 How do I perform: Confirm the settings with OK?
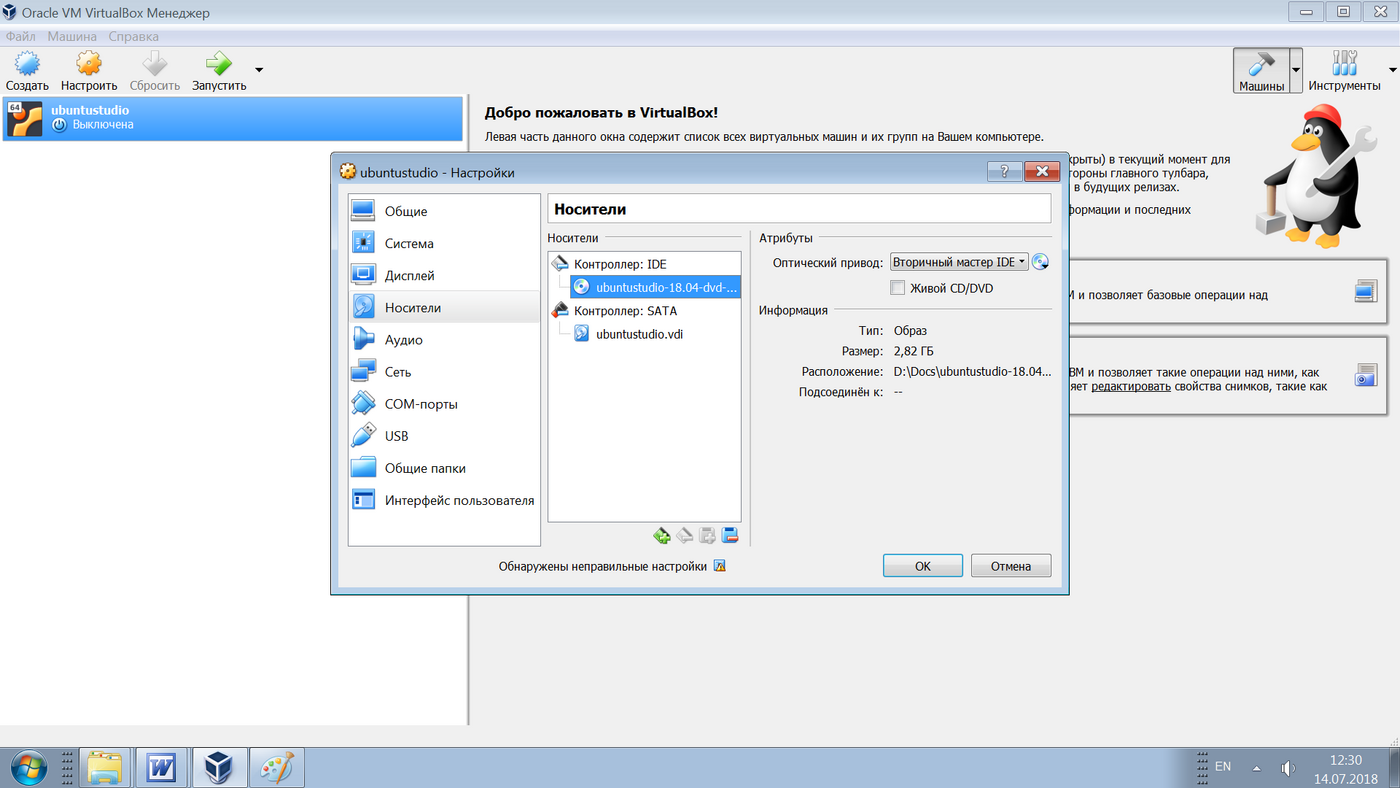coord(923,566)
